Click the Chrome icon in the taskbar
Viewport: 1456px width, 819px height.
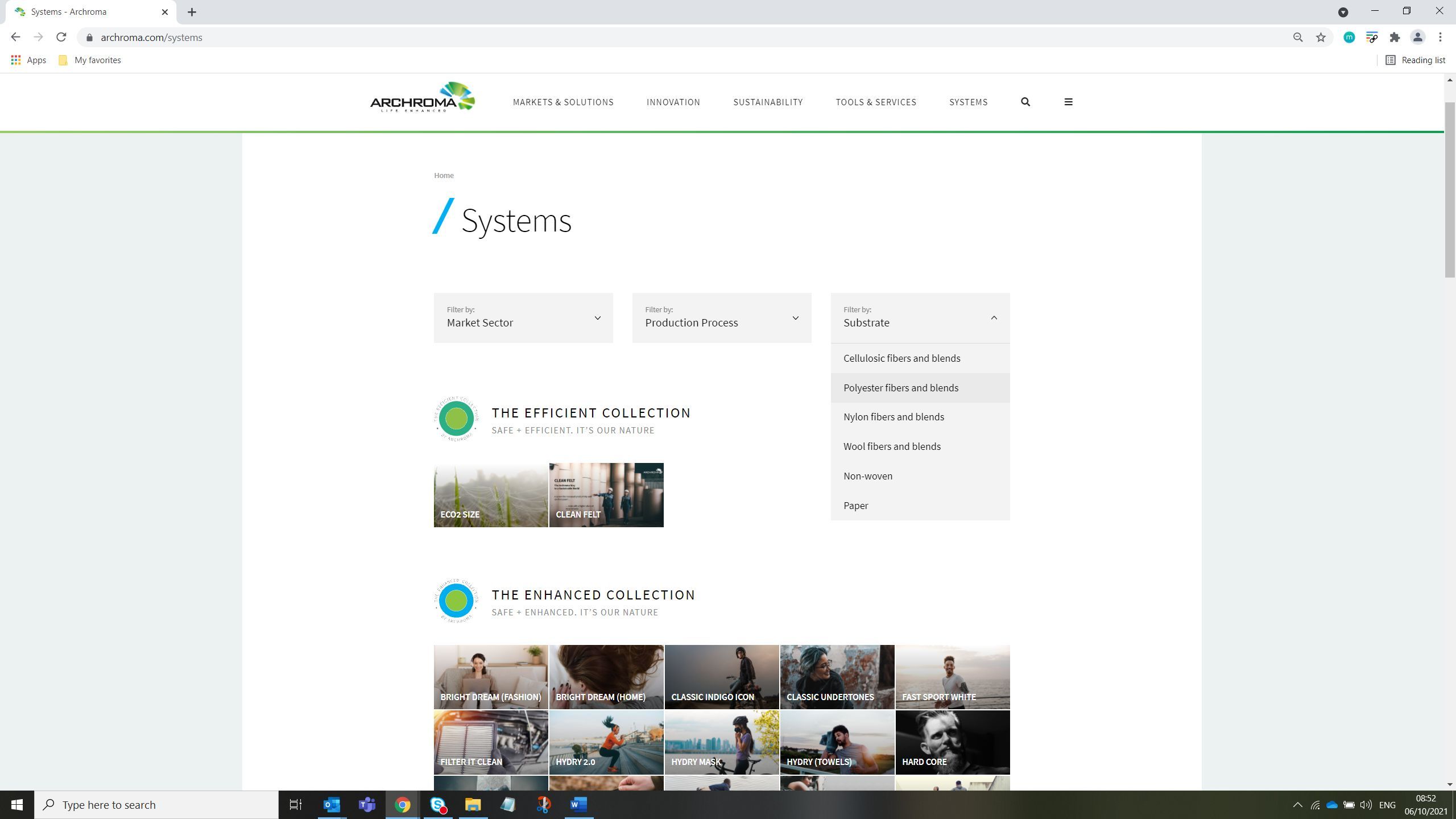coord(403,805)
